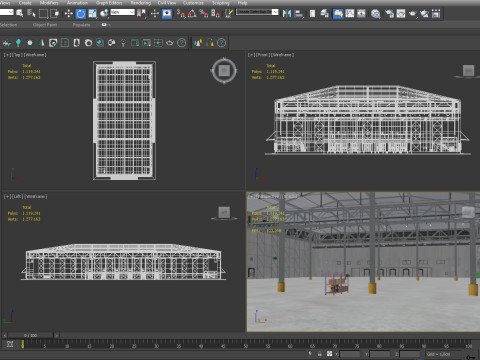Viewport: 480px width, 360px height.
Task: Click the Z coordinate input field
Action: (x=410, y=354)
